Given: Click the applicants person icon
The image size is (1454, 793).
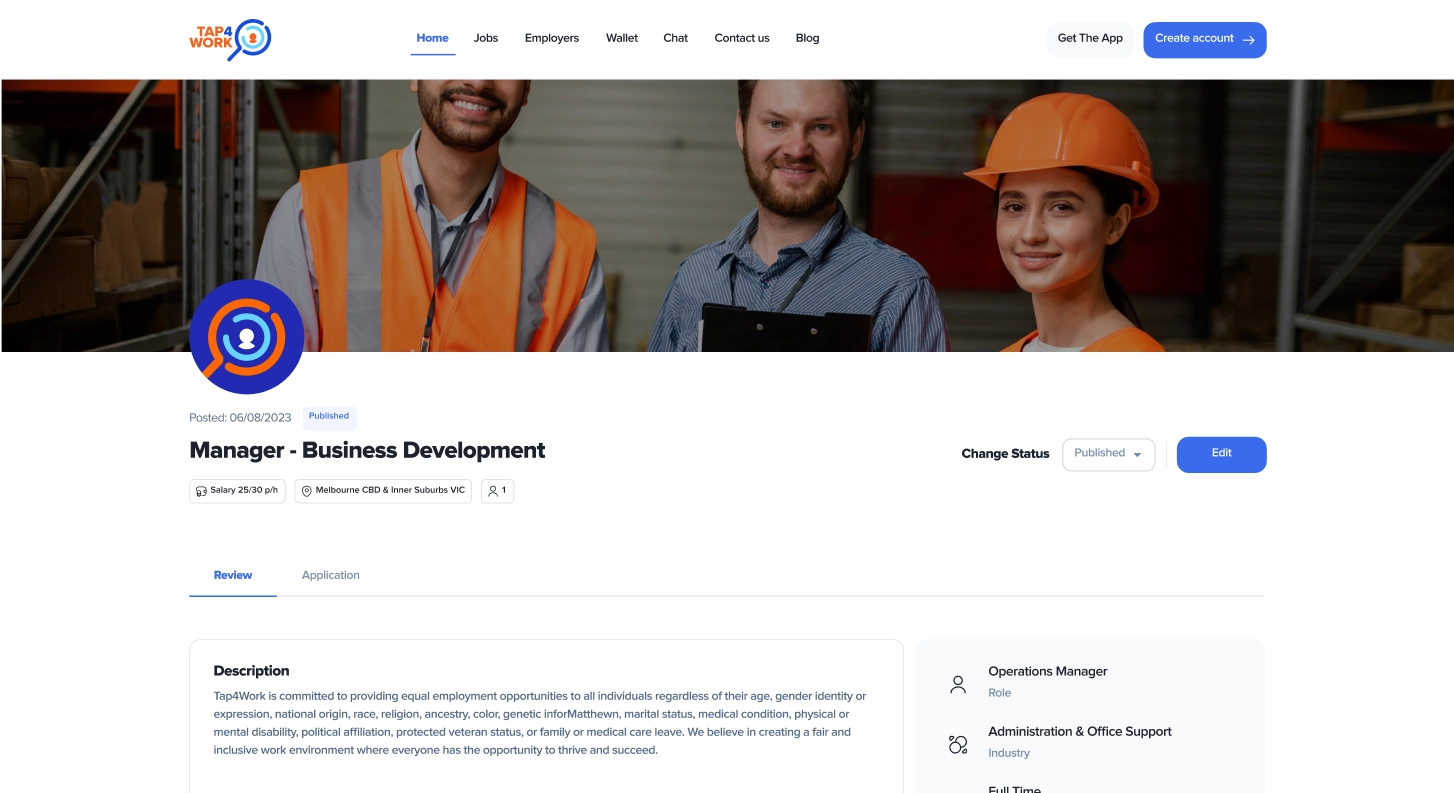Looking at the screenshot, I should [493, 491].
